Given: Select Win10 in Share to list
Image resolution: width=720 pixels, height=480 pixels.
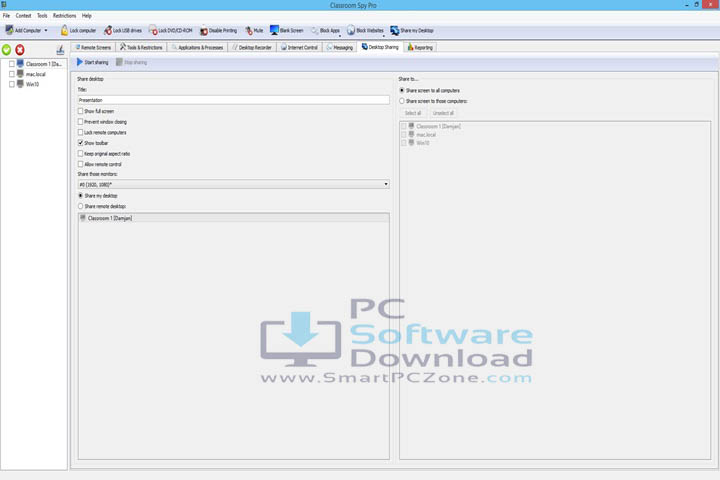Looking at the screenshot, I should [x=423, y=143].
